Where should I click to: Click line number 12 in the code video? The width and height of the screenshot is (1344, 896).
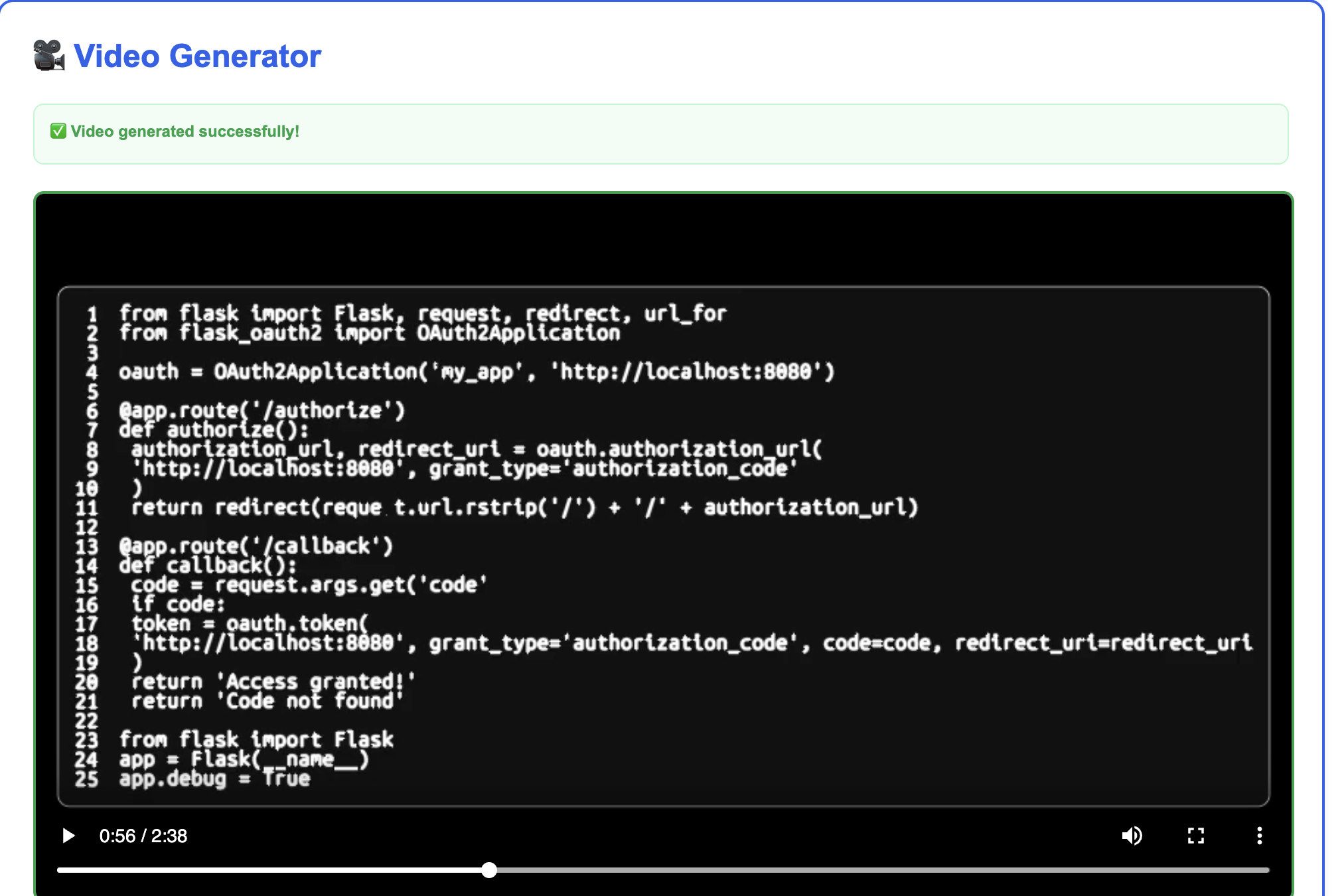[86, 528]
